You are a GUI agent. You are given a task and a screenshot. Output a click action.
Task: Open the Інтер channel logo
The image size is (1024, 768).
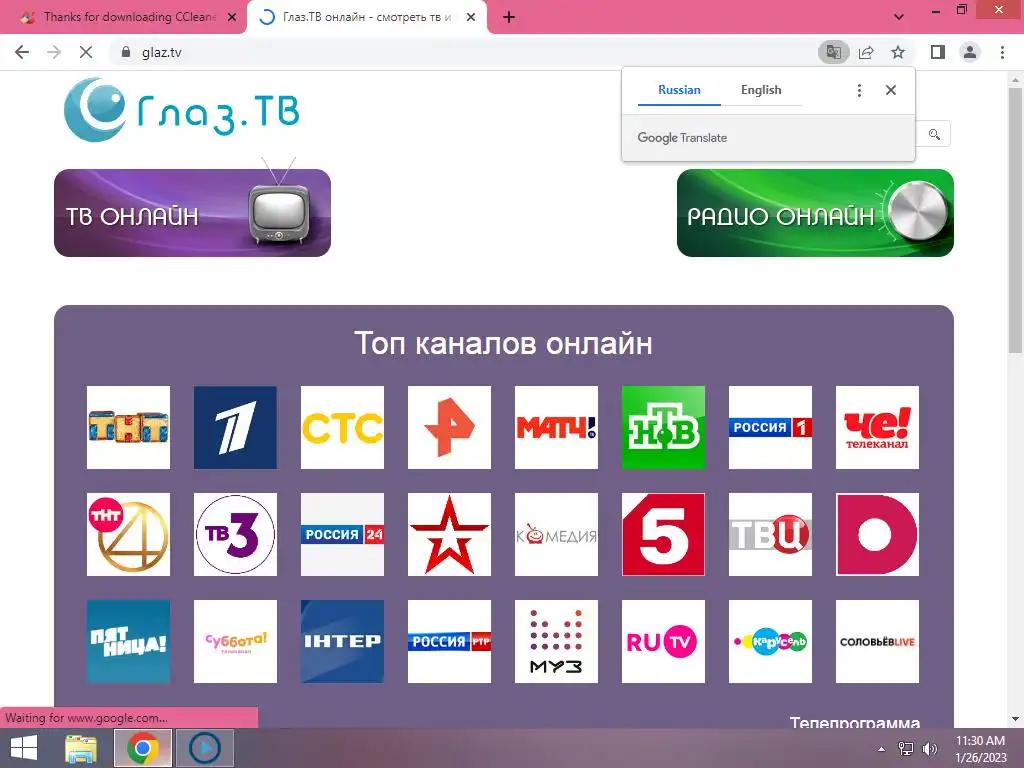pos(342,641)
